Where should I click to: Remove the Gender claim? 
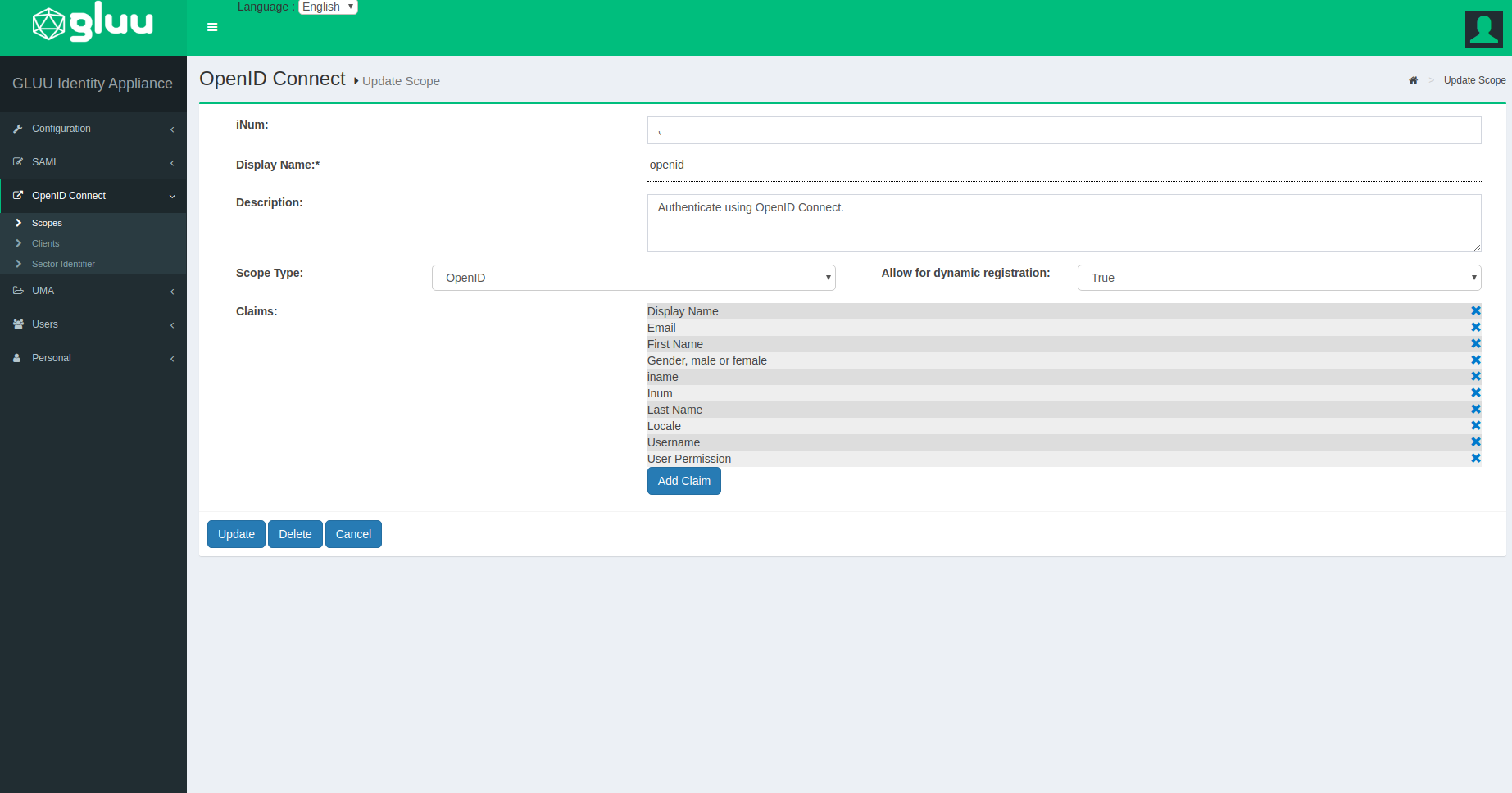1475,360
